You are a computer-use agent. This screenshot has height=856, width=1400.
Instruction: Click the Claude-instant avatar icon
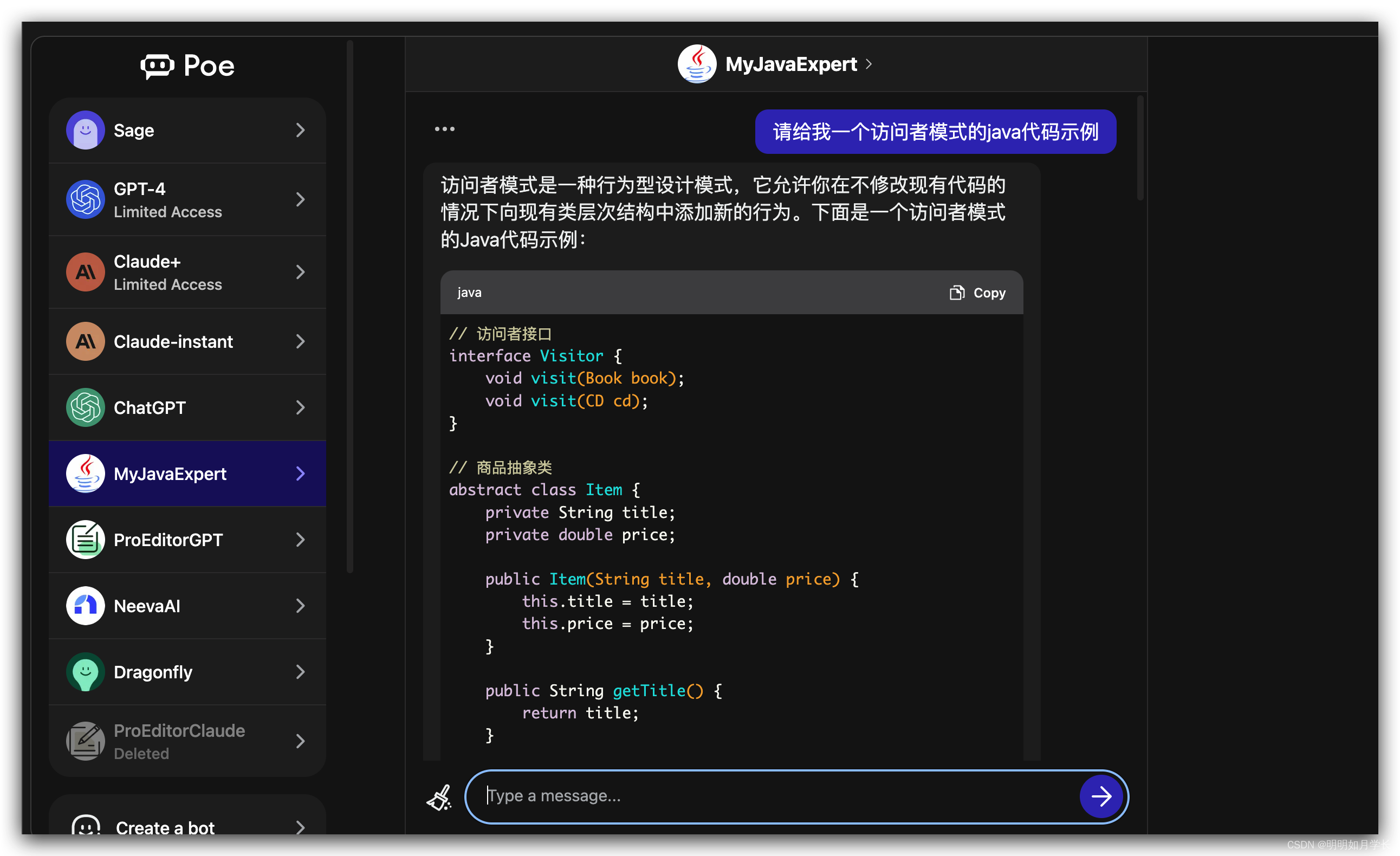85,341
